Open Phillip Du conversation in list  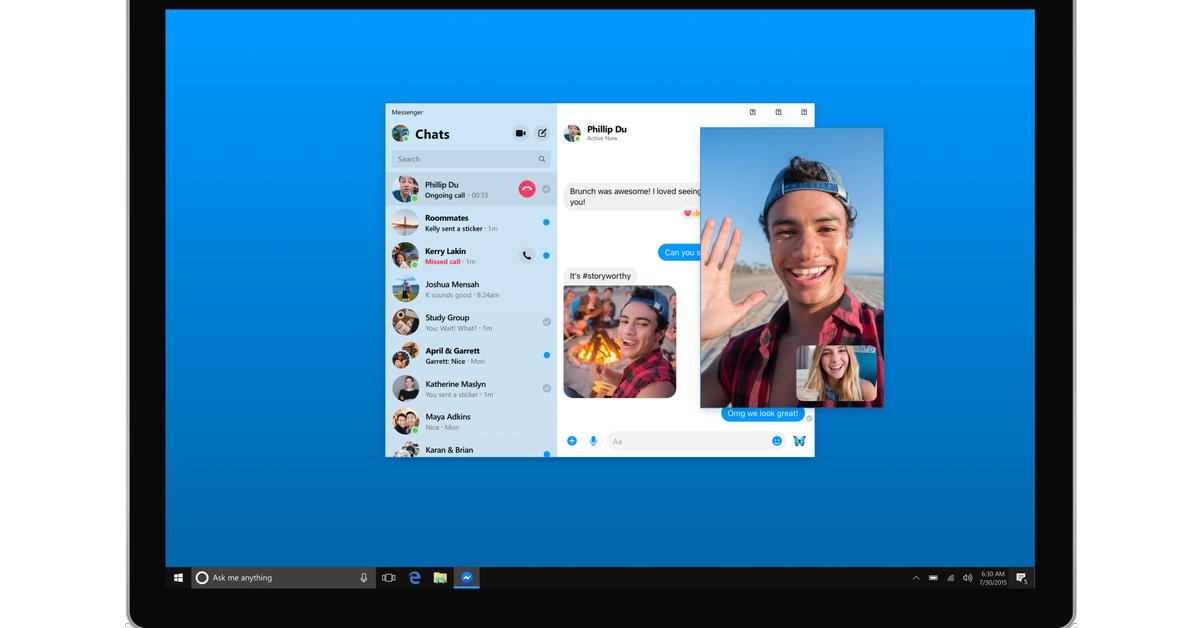[471, 189]
